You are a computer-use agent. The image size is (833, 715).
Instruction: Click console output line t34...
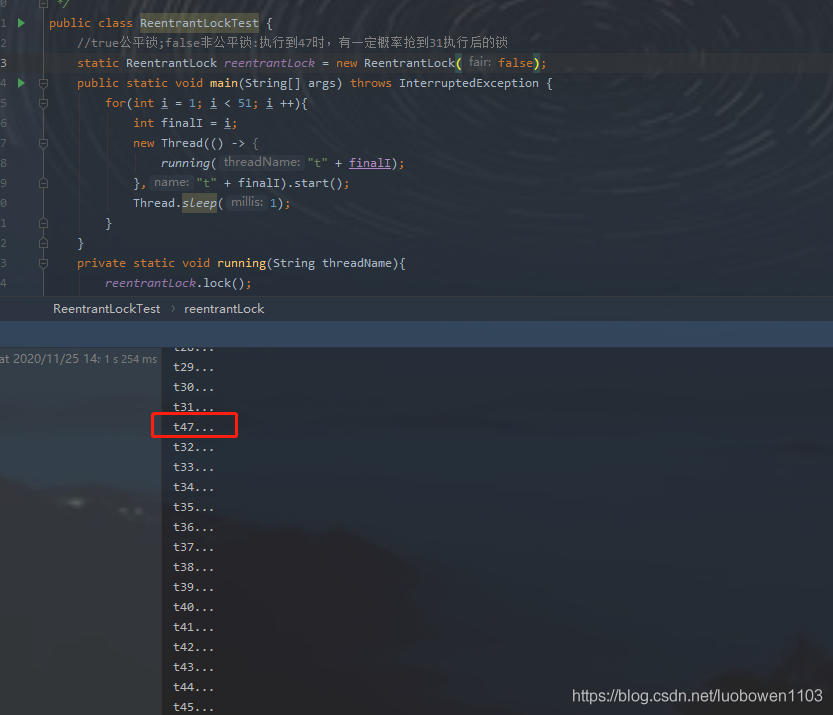pyautogui.click(x=193, y=487)
